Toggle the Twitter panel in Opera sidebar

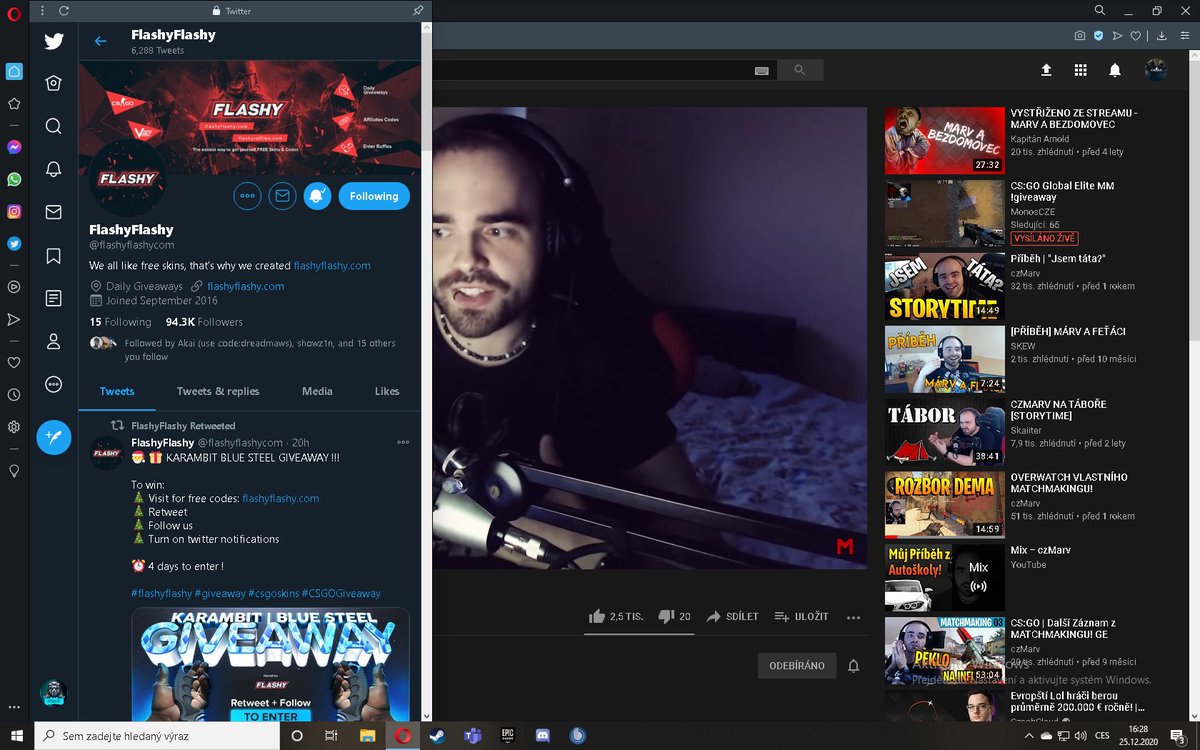coord(14,243)
